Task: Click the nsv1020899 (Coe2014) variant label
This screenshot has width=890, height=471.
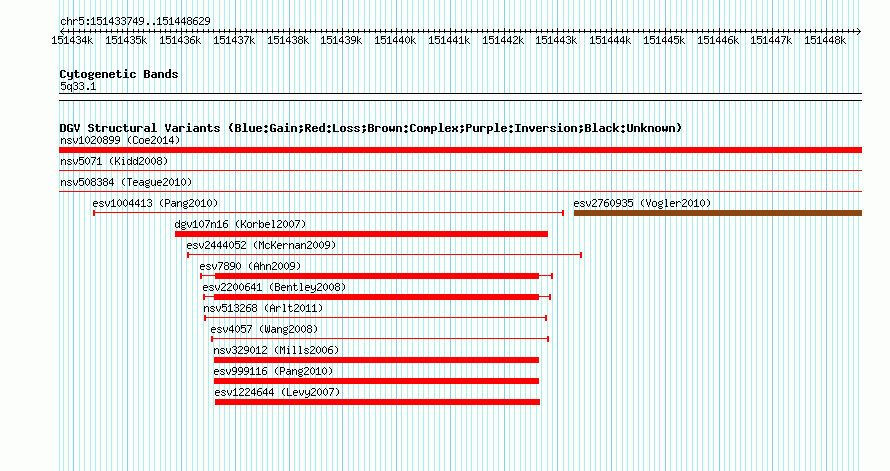Action: [x=120, y=140]
